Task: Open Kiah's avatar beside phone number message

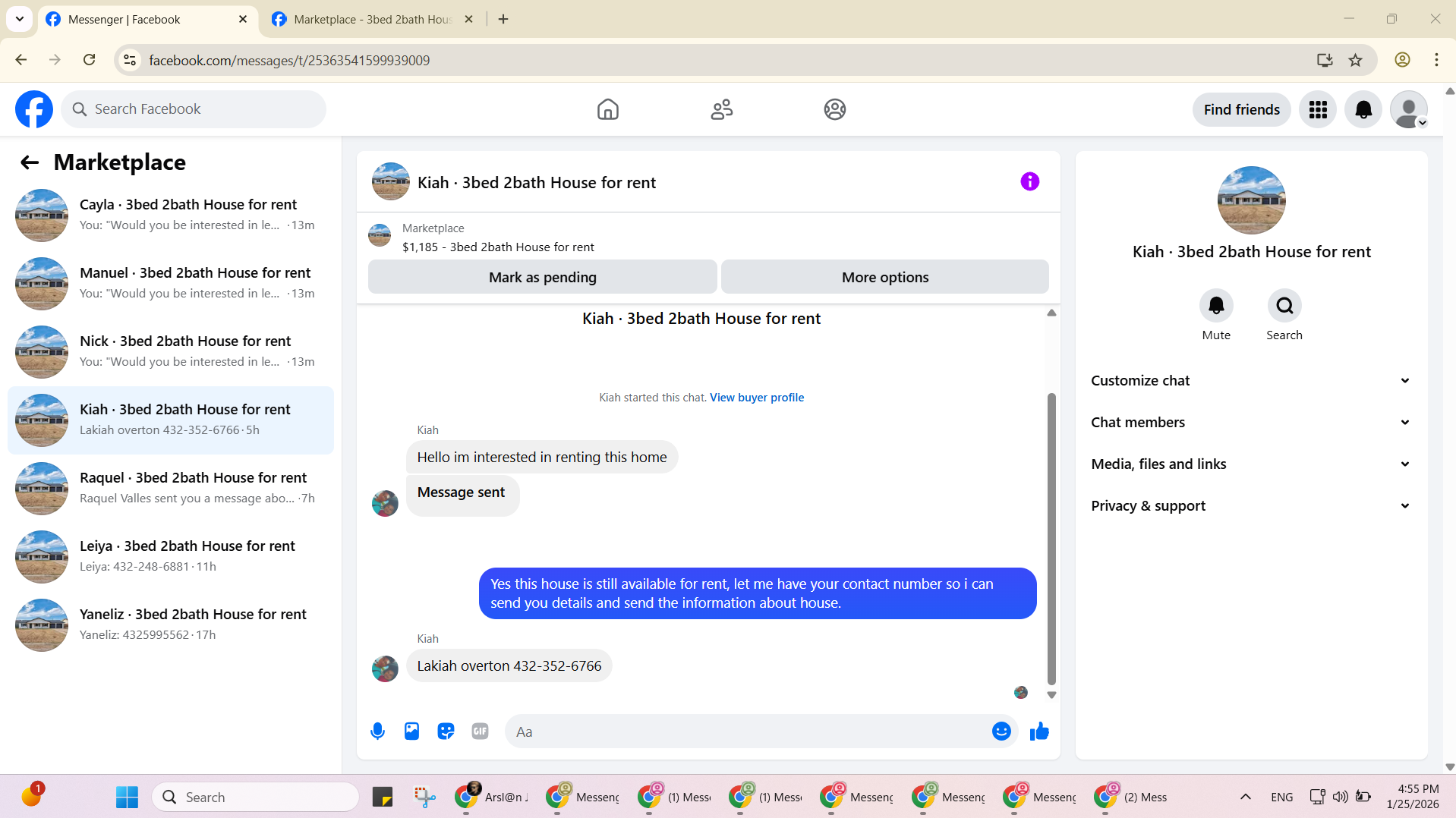Action: [x=385, y=669]
